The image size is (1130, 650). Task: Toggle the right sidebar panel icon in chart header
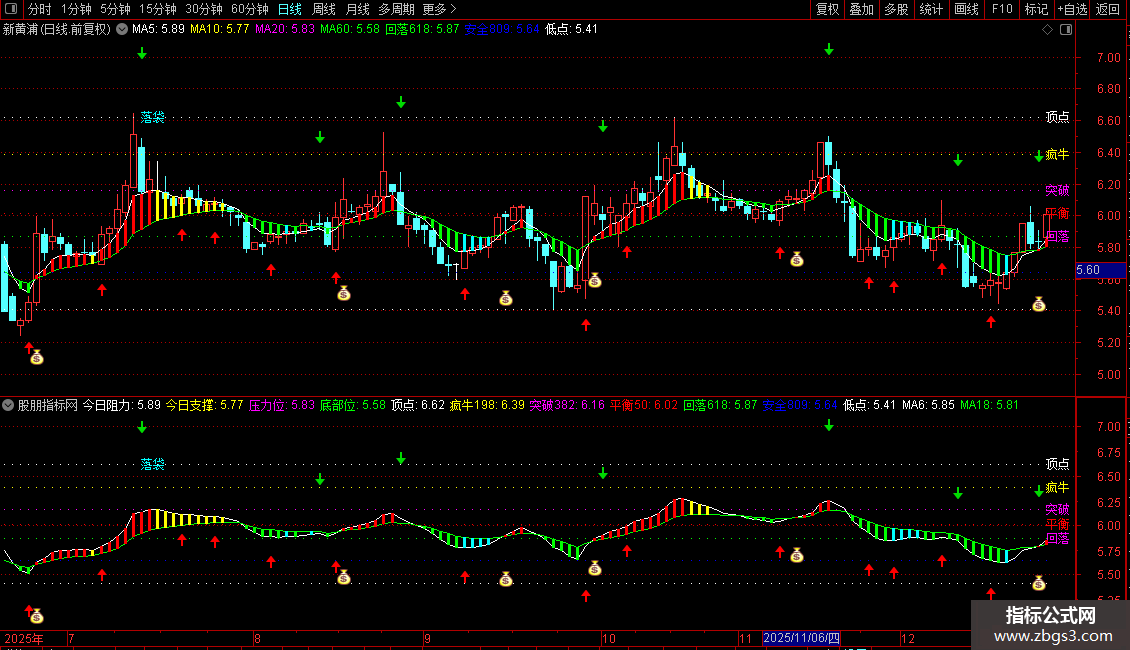(x=1066, y=30)
